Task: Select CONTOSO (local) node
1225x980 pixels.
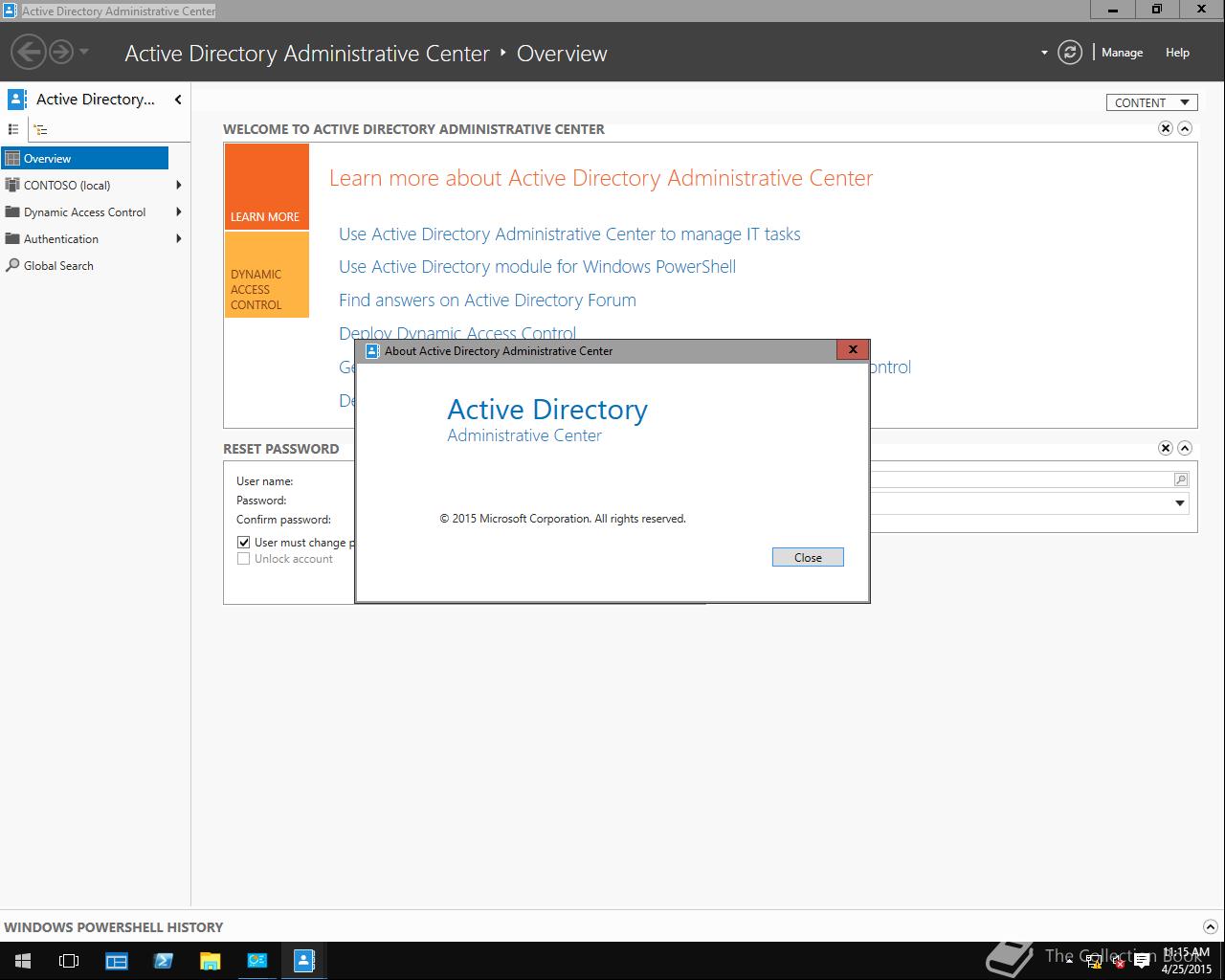Action: point(67,186)
